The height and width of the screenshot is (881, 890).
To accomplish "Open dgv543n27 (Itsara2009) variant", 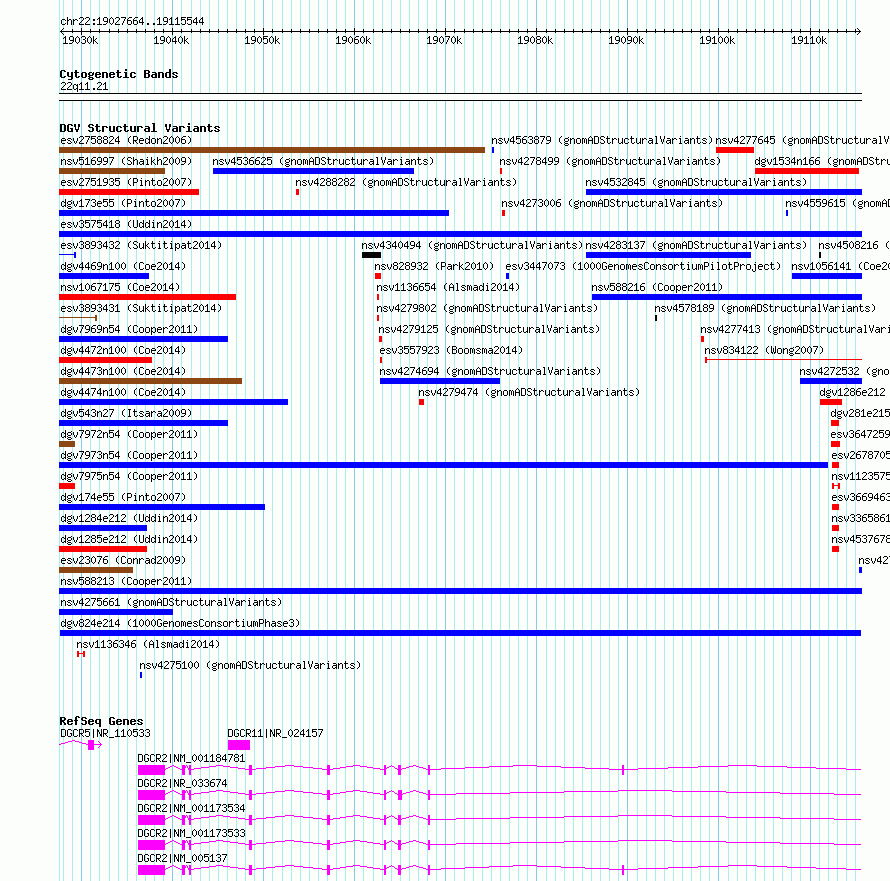I will tap(126, 413).
